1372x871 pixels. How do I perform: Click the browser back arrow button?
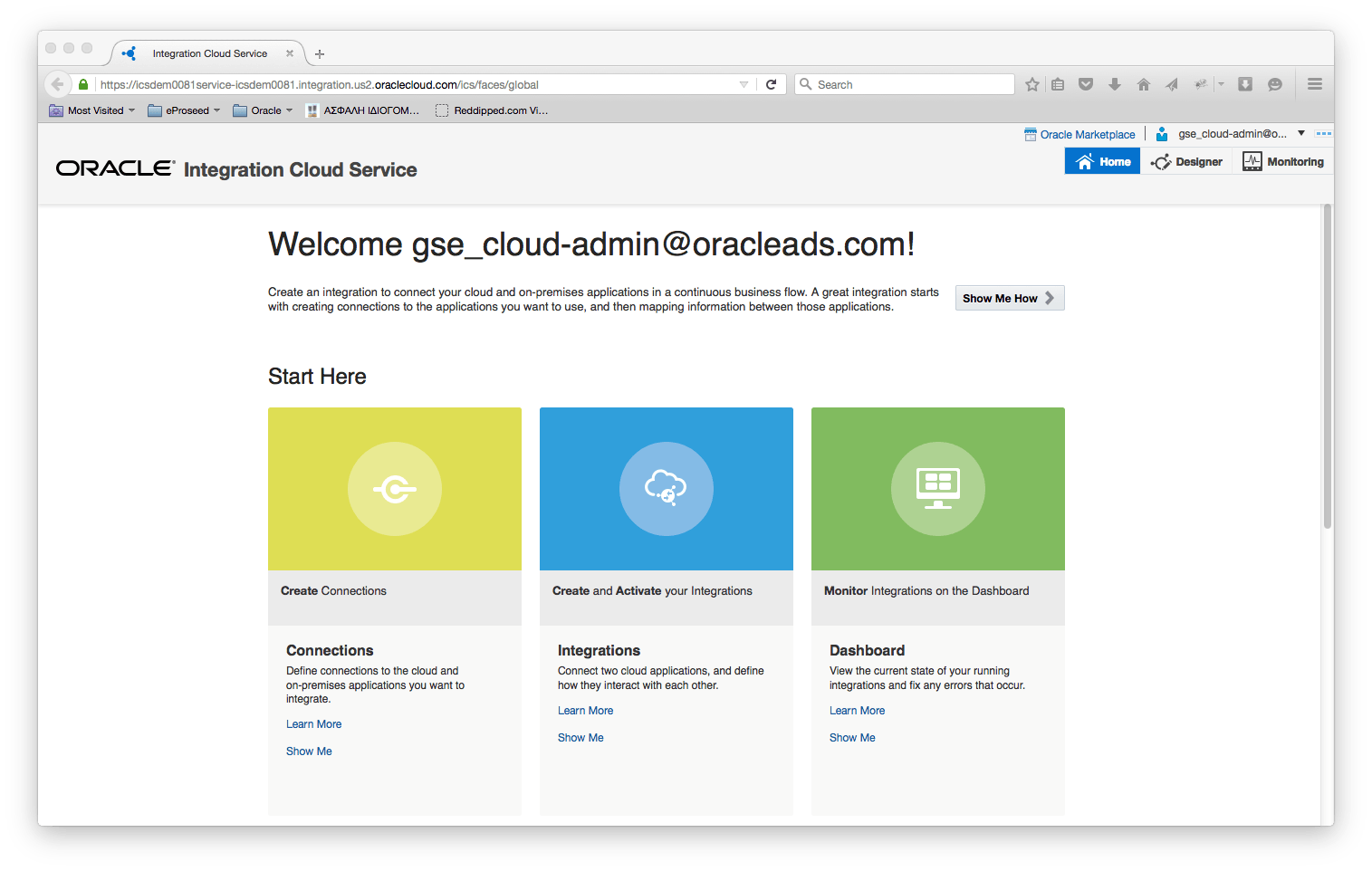pos(57,84)
